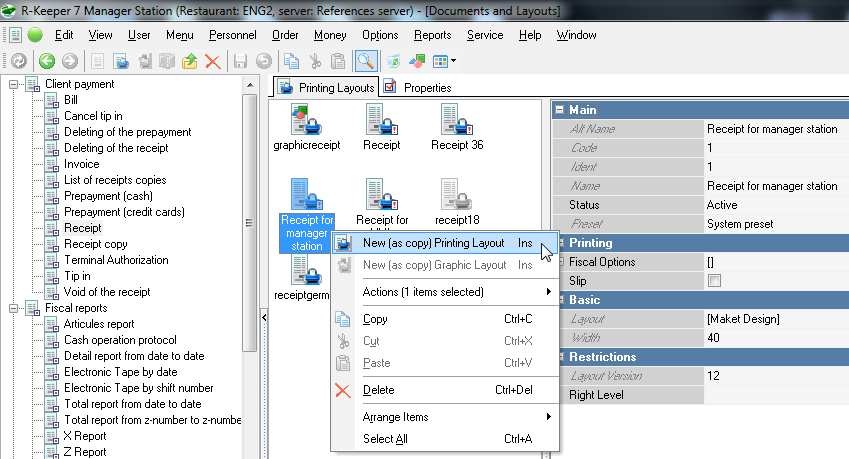Select the Receipt 36 layout icon

point(457,121)
